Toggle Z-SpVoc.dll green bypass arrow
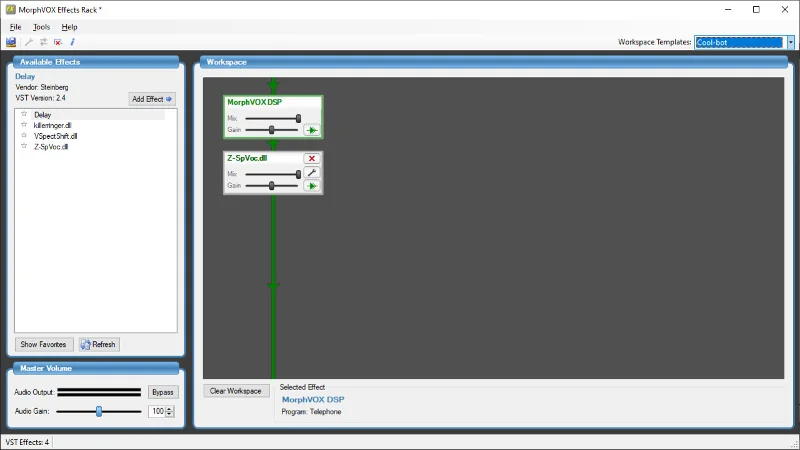The height and width of the screenshot is (450, 800). (x=312, y=186)
